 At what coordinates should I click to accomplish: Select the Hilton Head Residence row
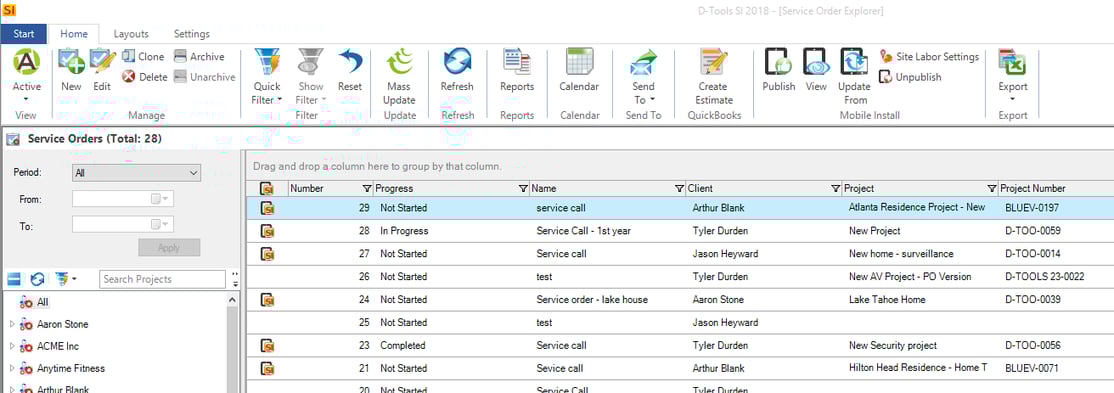(x=679, y=368)
